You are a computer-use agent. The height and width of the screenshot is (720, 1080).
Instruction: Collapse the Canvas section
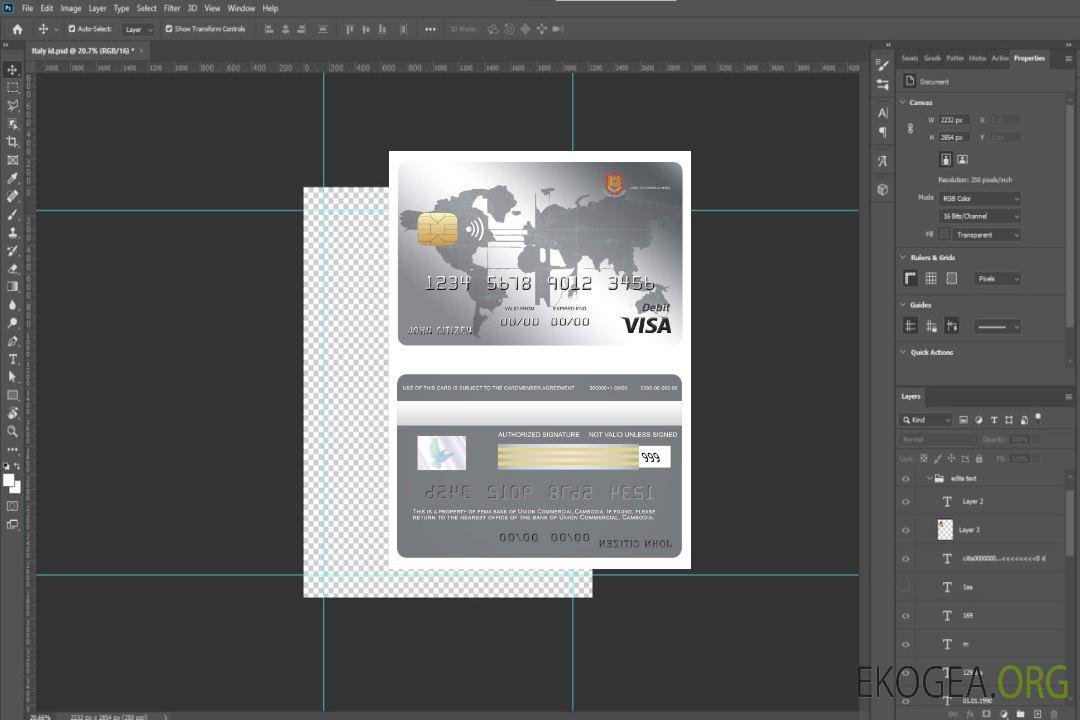pos(903,102)
